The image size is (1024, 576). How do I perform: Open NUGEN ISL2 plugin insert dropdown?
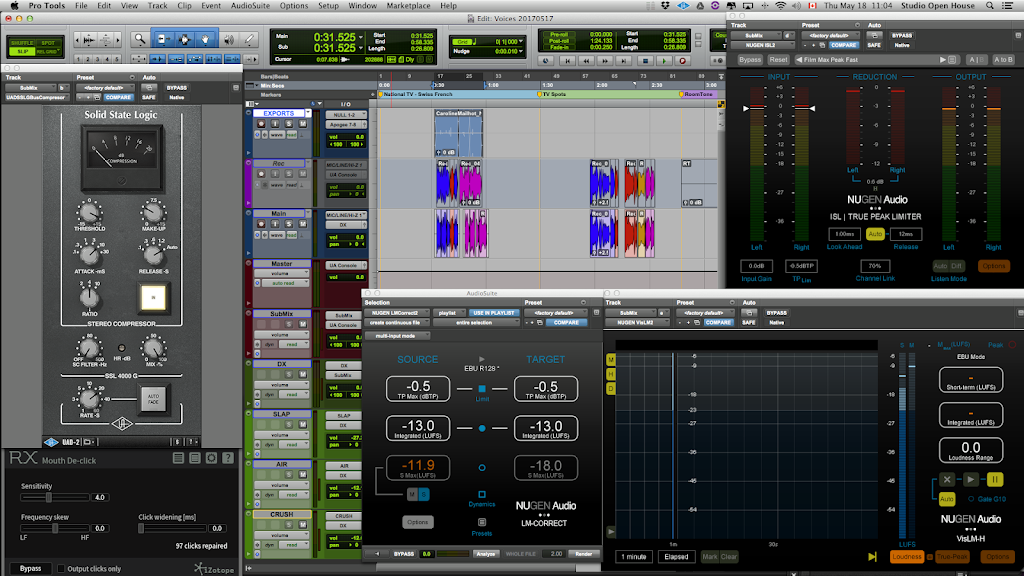tap(761, 46)
